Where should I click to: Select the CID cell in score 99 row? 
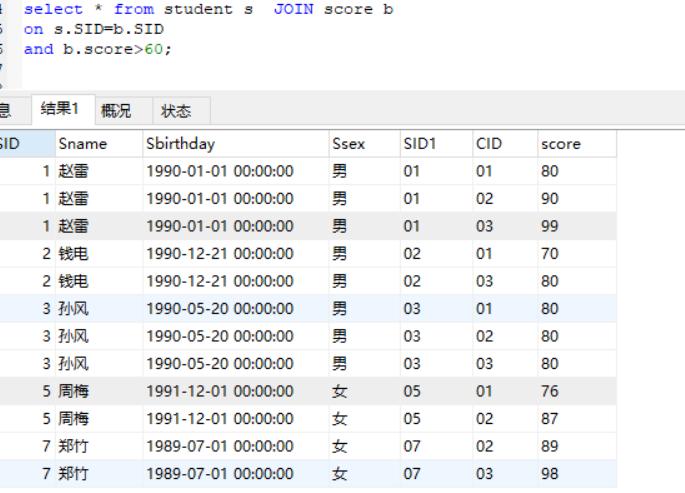coord(505,226)
